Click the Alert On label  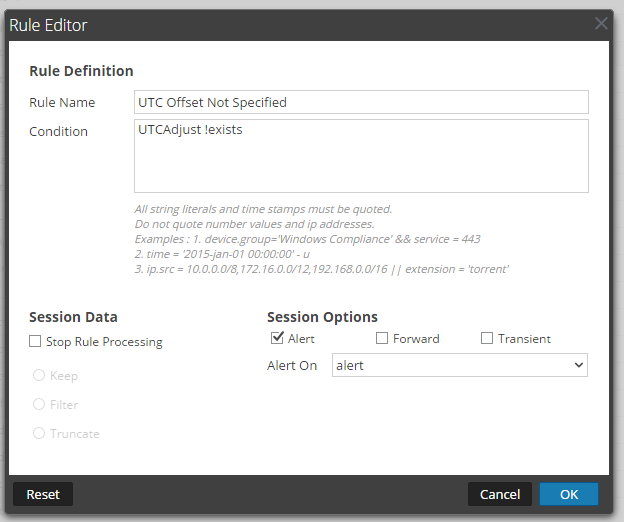coord(292,366)
